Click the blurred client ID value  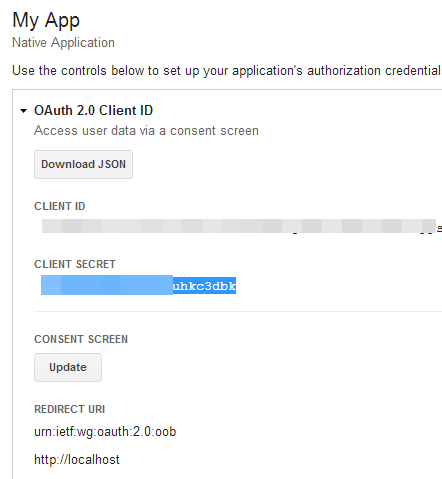[239, 226]
